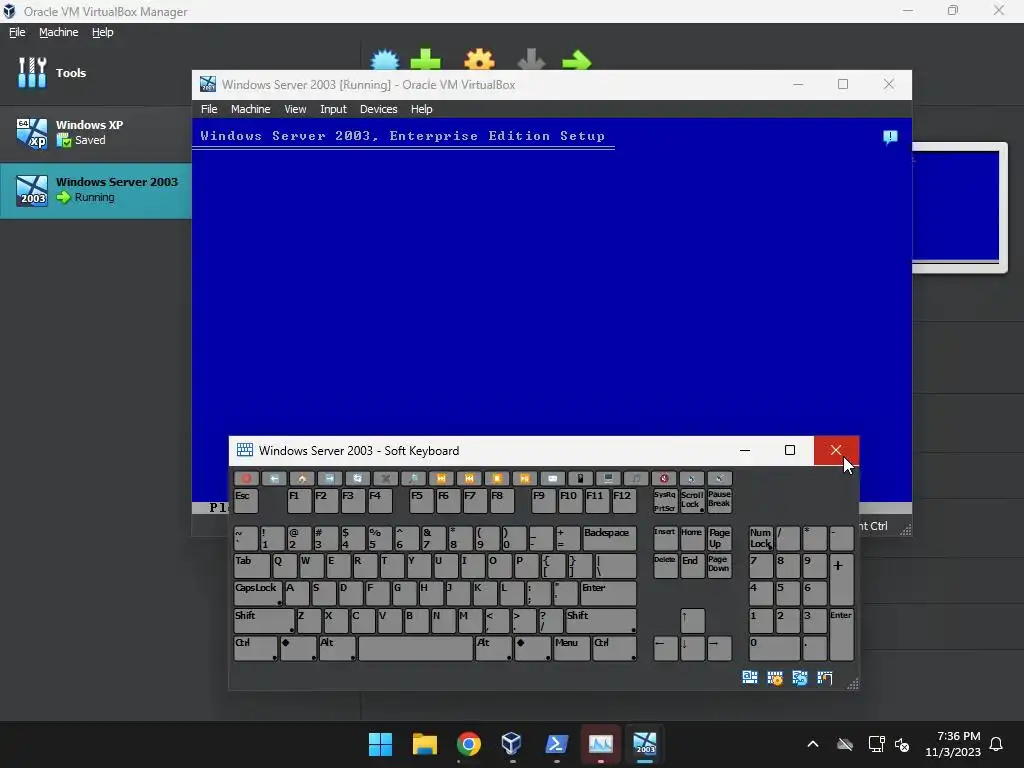Open File menu in VirtualBox Manager
This screenshot has width=1024, height=768.
(17, 32)
